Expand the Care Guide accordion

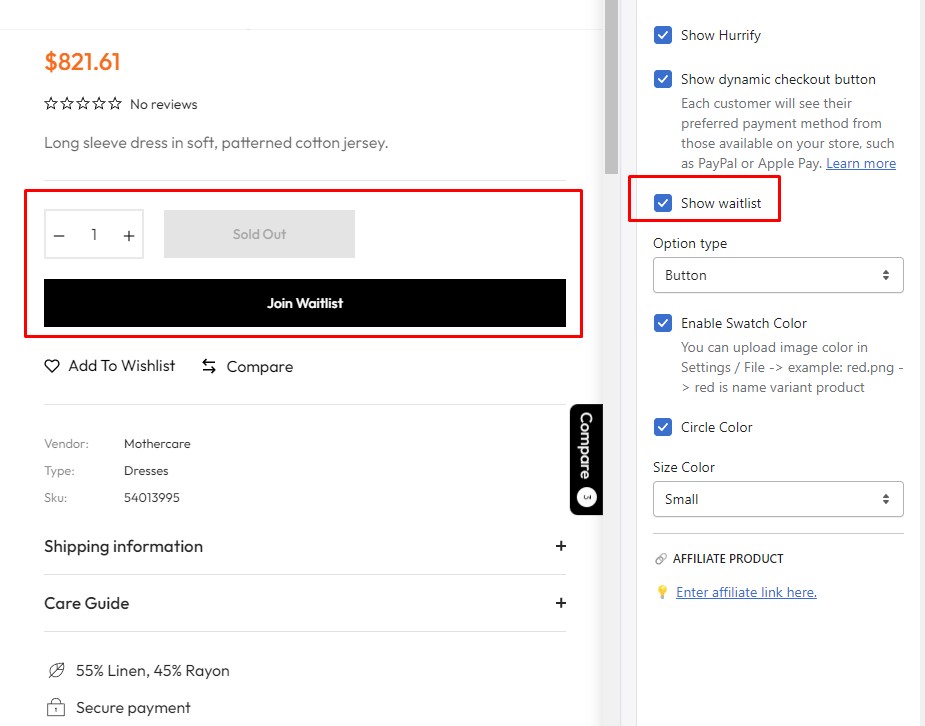tap(560, 603)
